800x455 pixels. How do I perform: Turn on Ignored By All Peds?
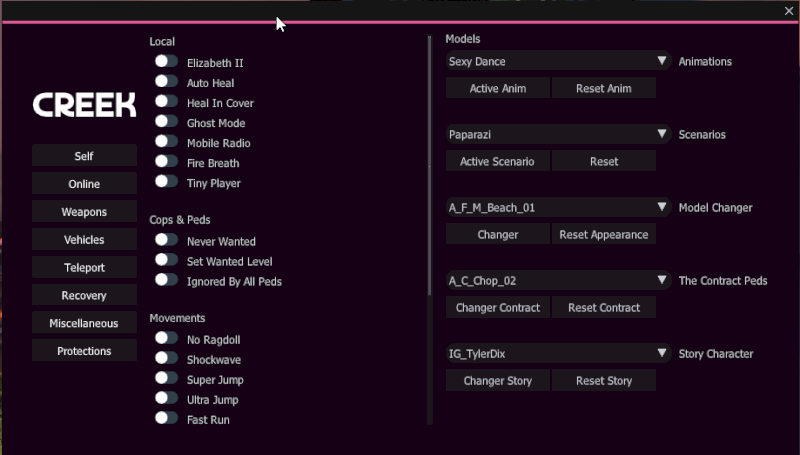coord(166,280)
